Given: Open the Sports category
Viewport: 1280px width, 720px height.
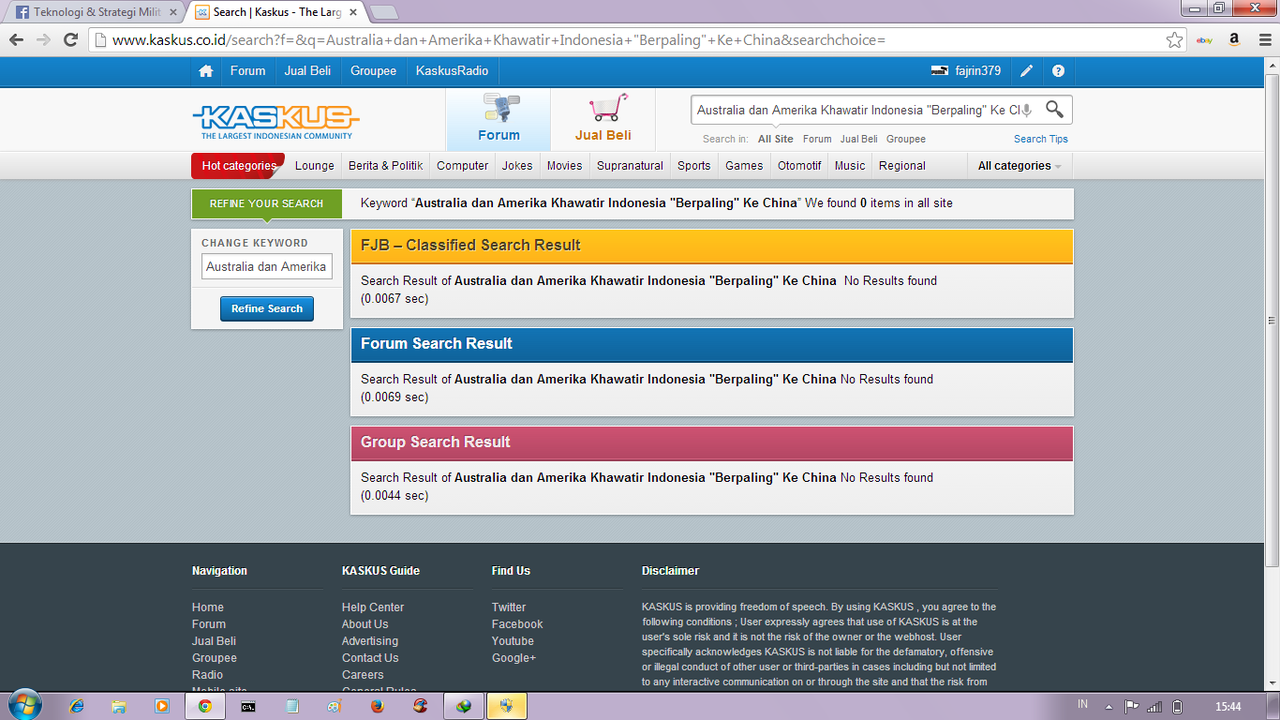Looking at the screenshot, I should coord(694,166).
